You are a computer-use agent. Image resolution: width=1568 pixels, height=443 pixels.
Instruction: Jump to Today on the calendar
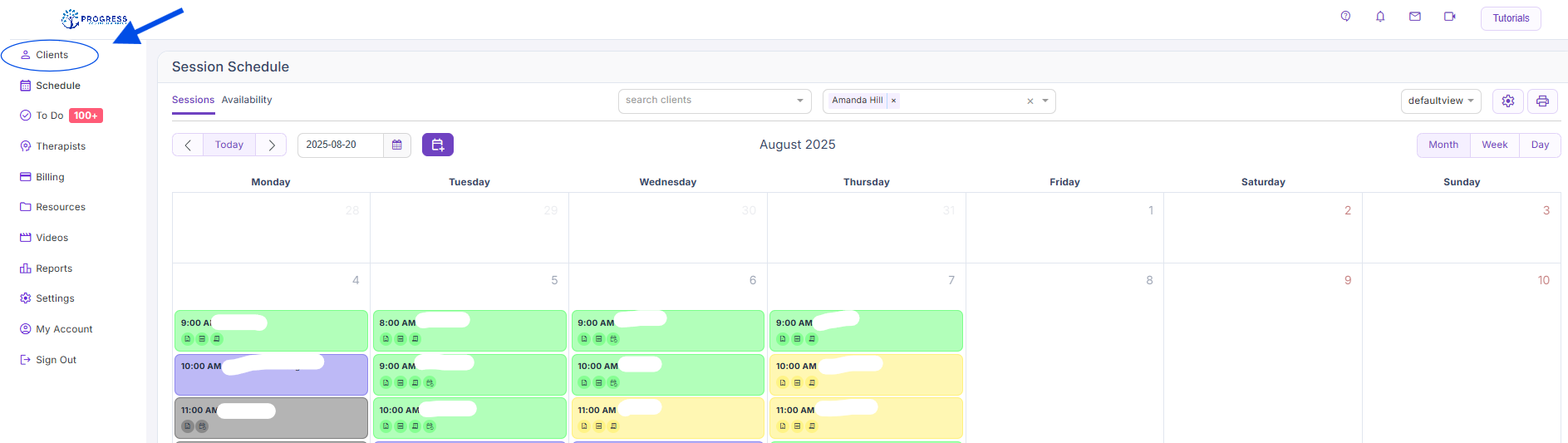pos(229,145)
